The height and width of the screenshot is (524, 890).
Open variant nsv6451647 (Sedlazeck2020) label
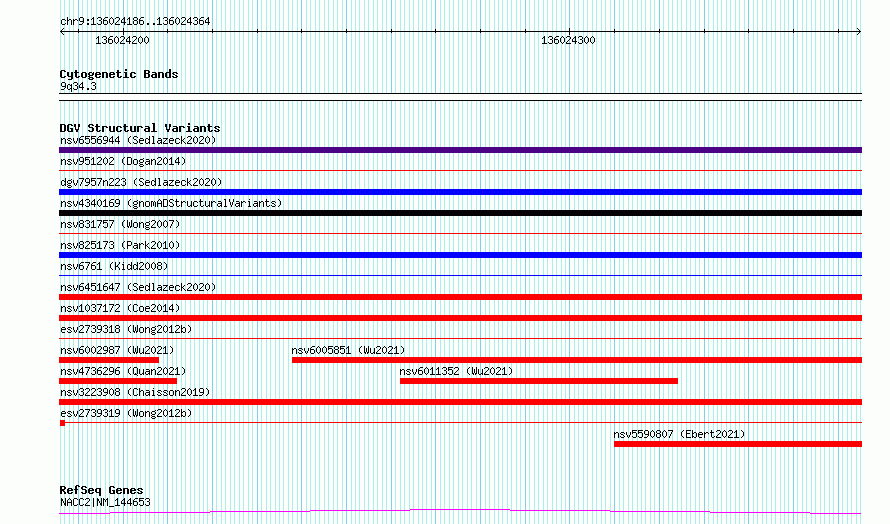click(x=138, y=287)
